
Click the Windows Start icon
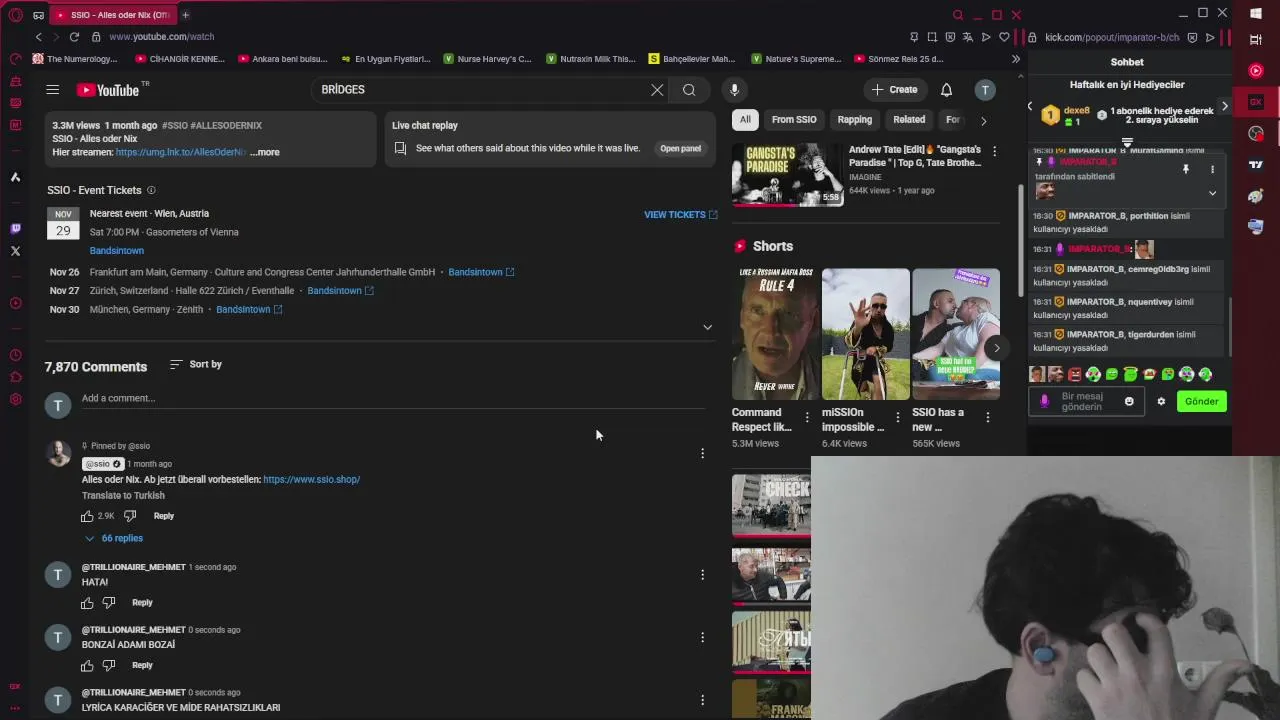1256,14
